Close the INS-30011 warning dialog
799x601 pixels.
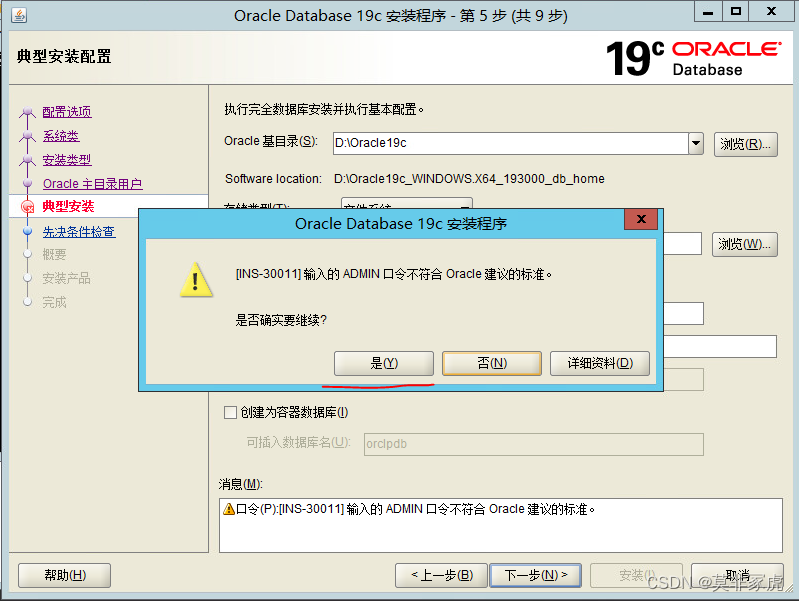click(x=641, y=219)
